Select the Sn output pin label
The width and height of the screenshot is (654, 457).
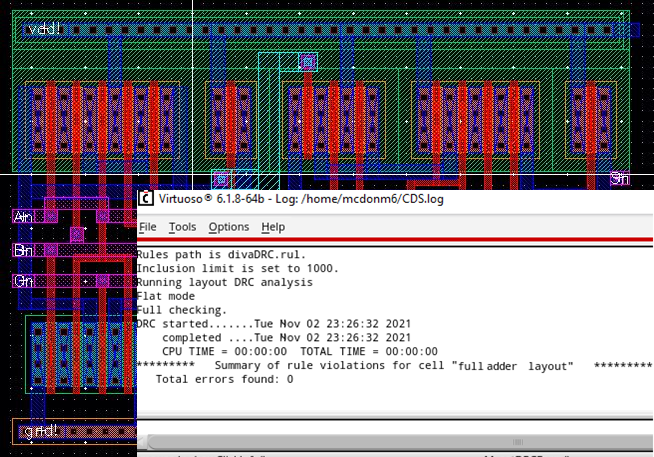[x=620, y=179]
